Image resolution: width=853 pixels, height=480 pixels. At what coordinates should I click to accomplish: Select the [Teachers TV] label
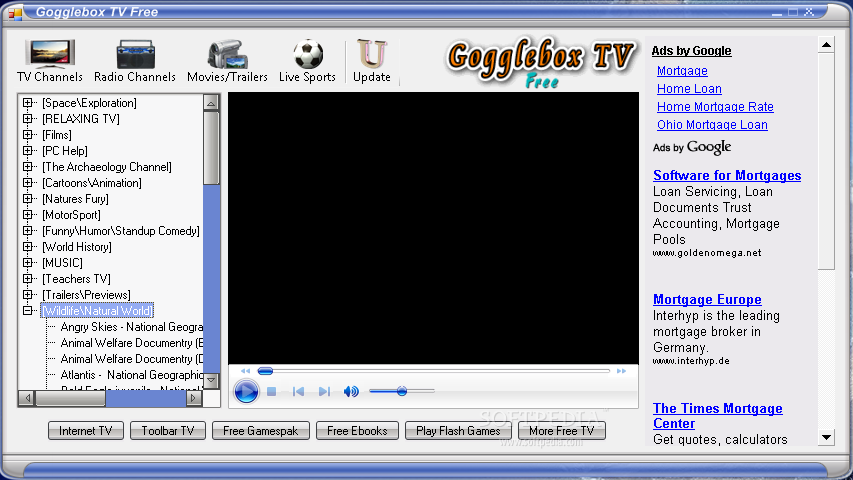[76, 279]
